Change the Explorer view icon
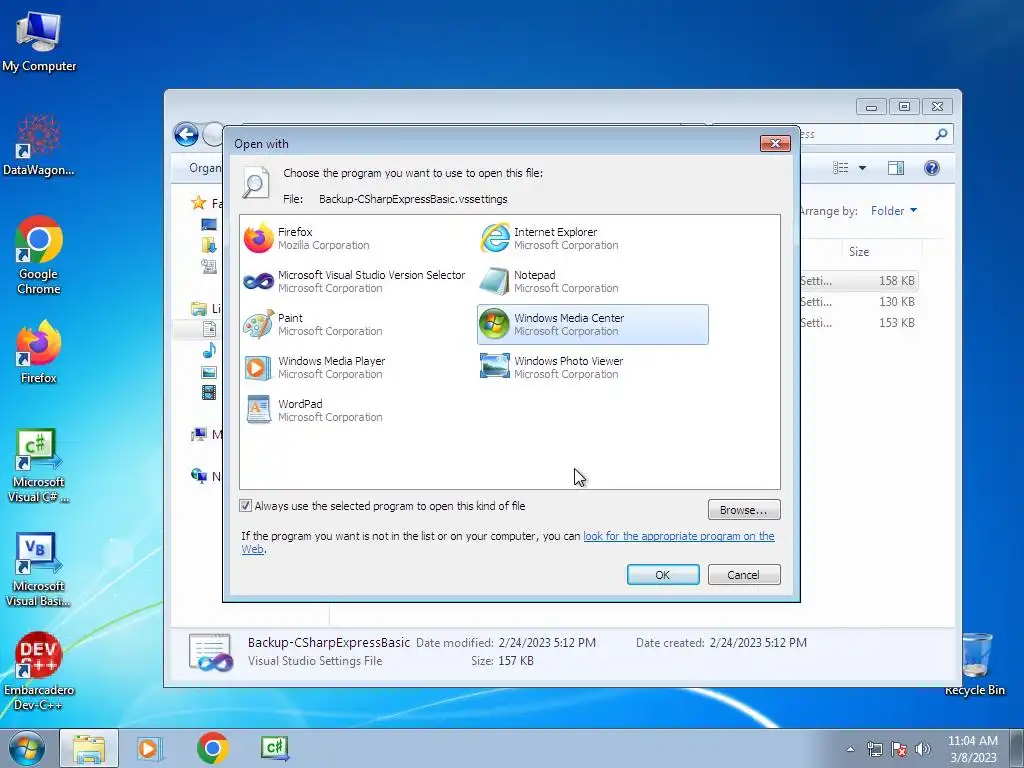Screen dimensions: 1024x768 pyautogui.click(x=841, y=168)
